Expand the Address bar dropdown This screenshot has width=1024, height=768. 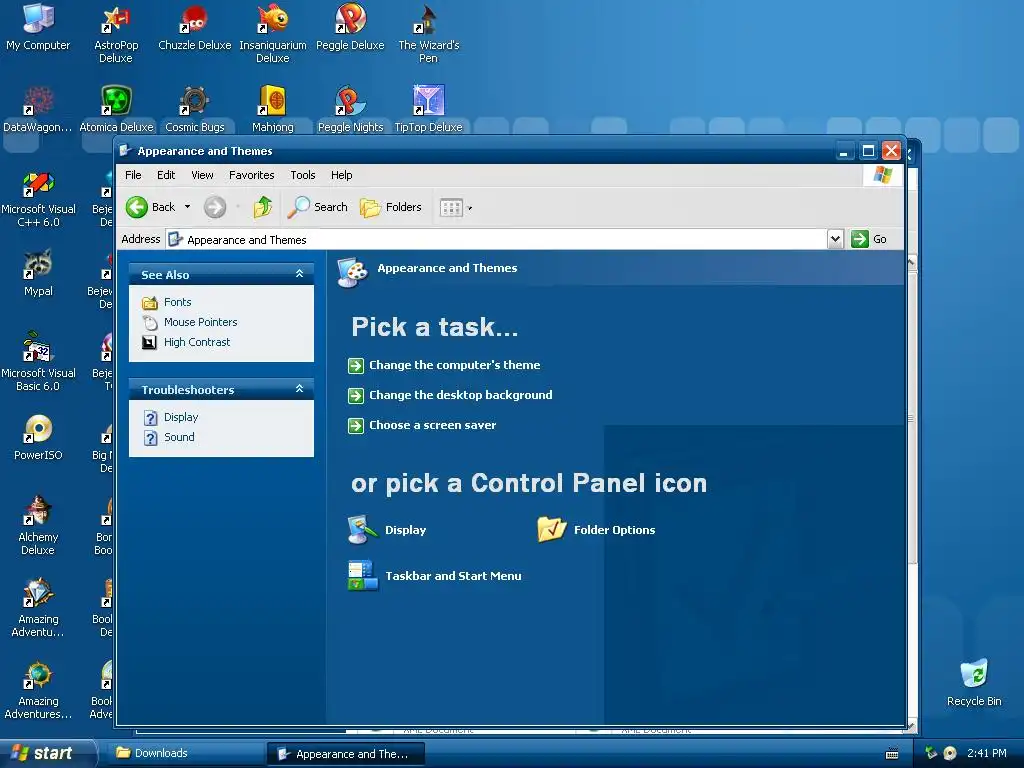coord(835,239)
